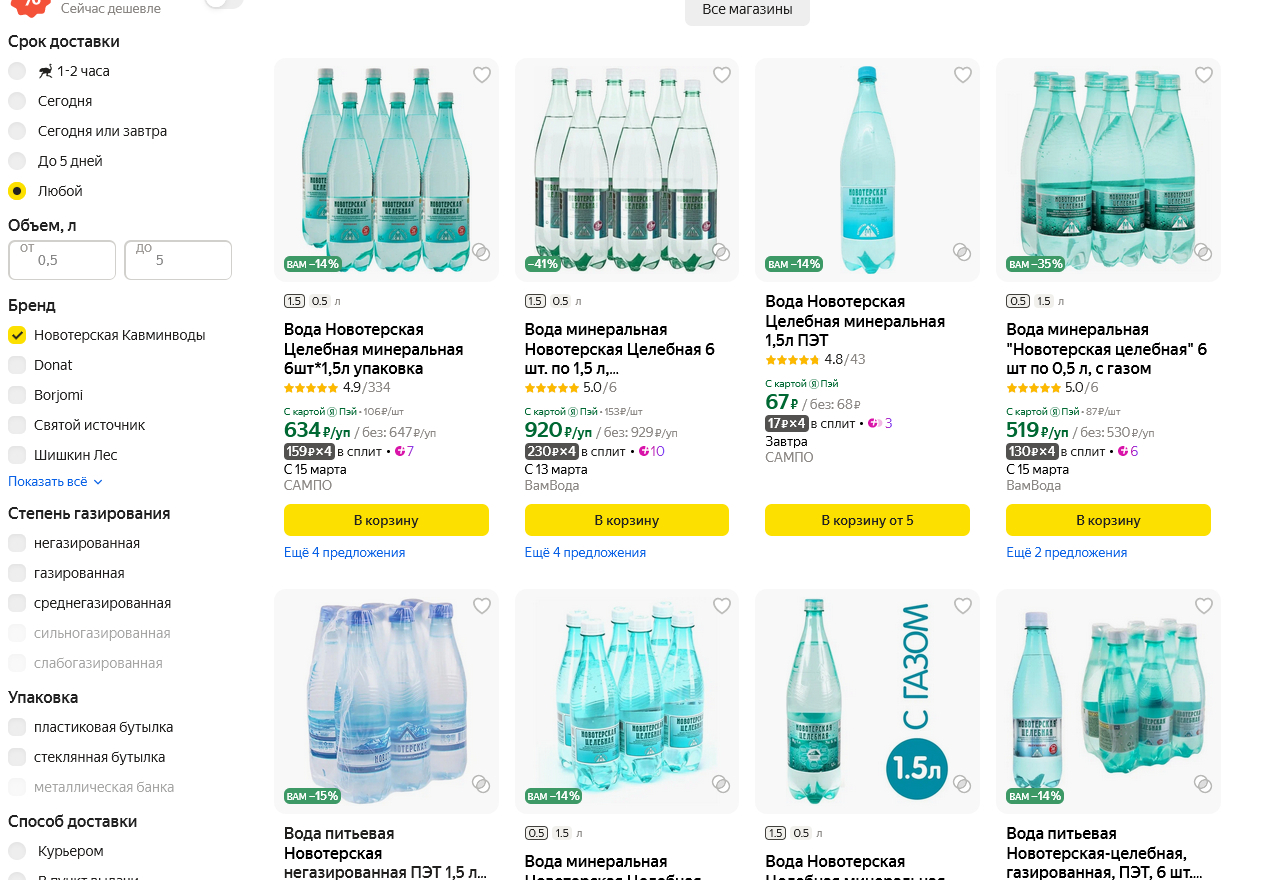
Task: Select the 'Сегодня' delivery radio option
Action: (17, 101)
